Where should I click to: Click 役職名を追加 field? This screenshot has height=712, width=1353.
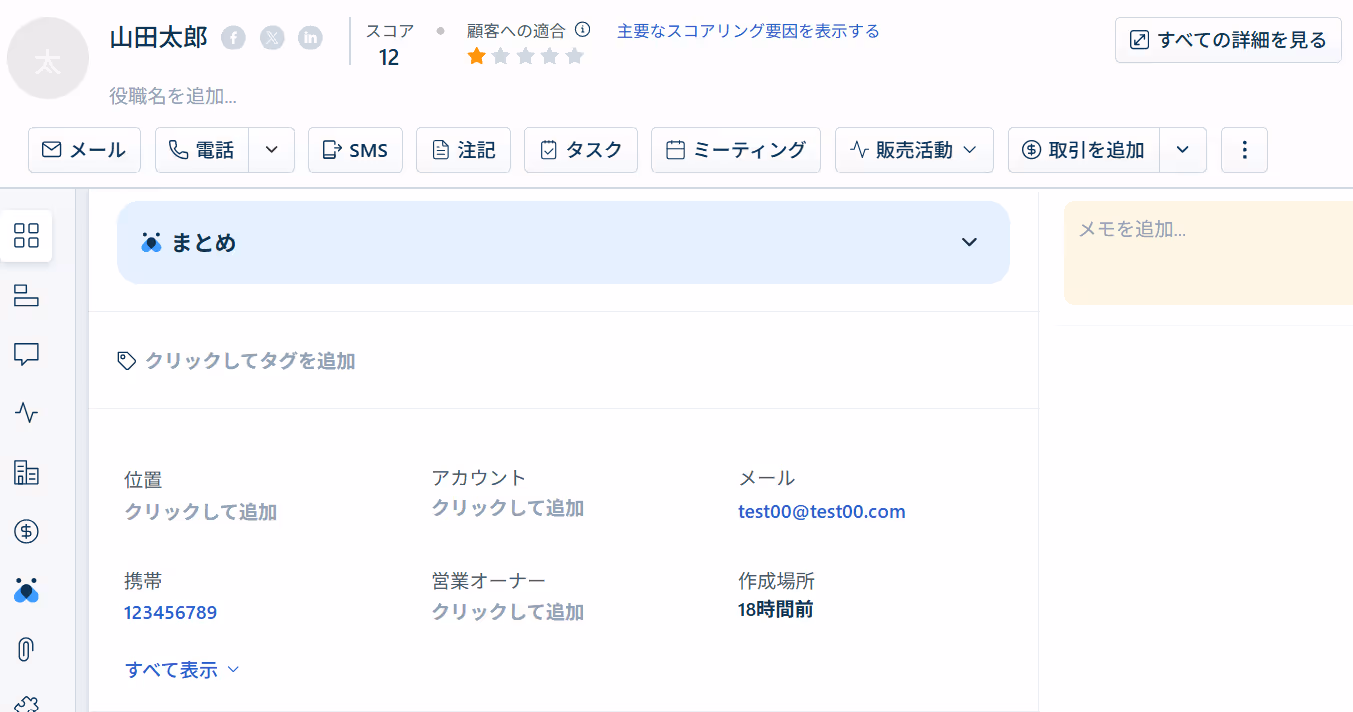173,97
